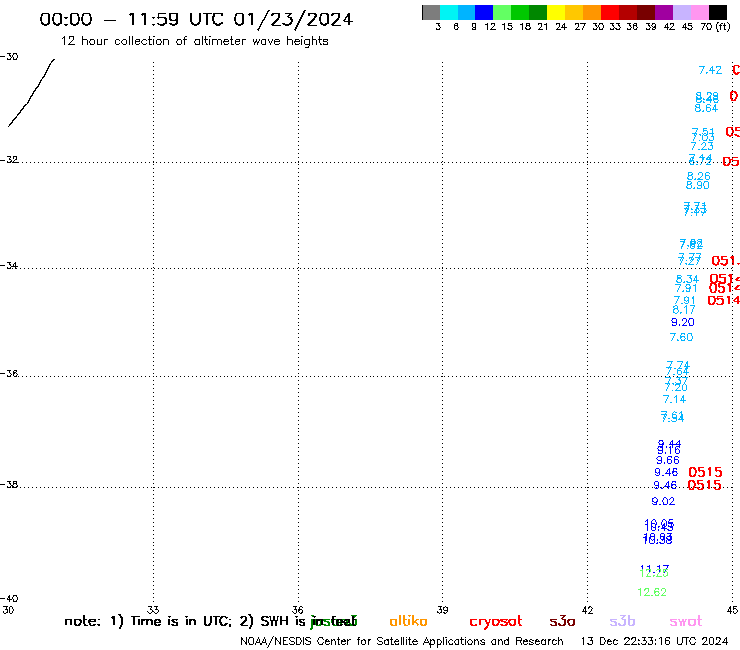Viewport: 740px width, 650px height.
Task: Select the s3b satellite label
Action: (x=622, y=621)
